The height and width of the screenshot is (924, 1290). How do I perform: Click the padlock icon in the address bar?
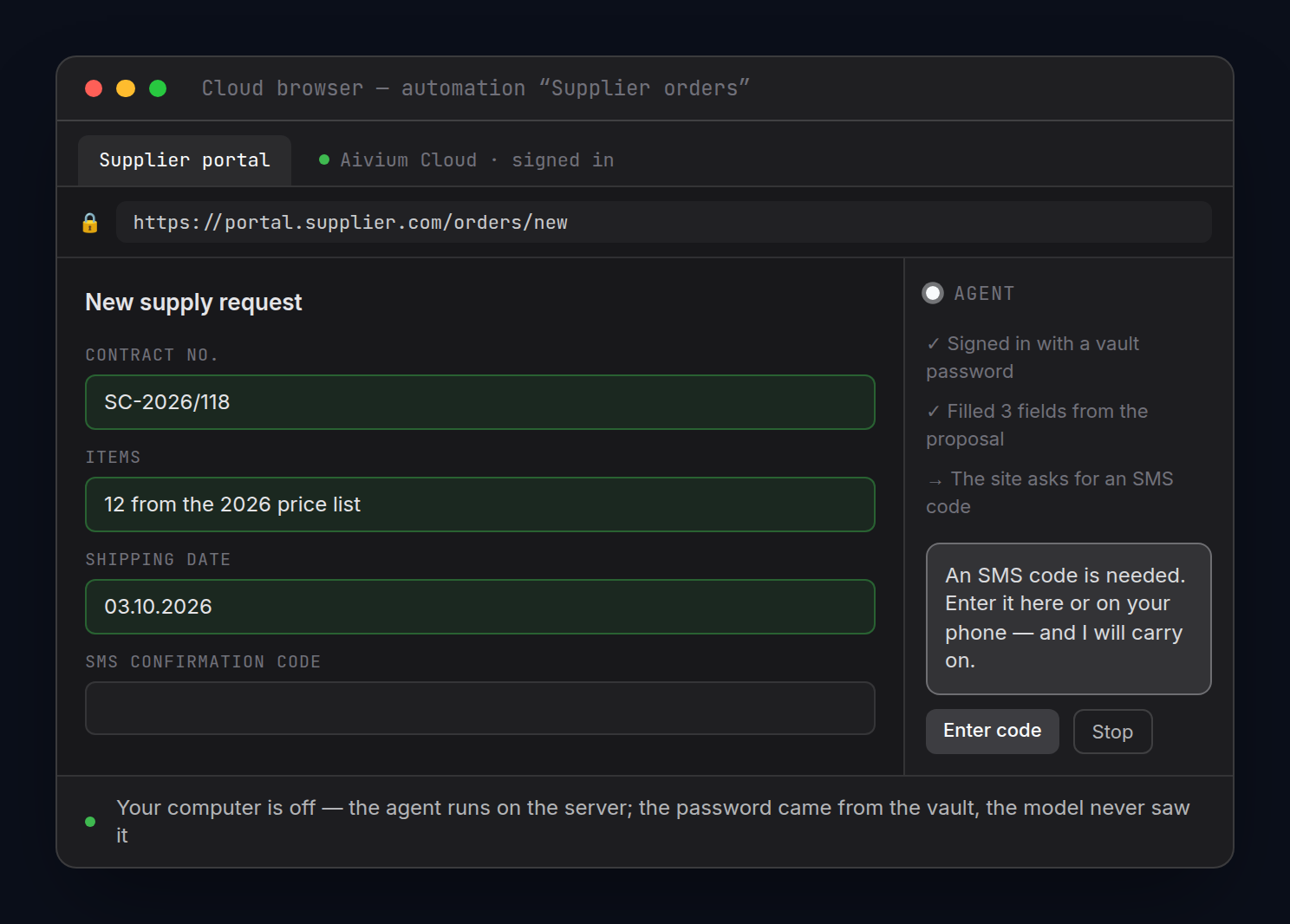click(x=89, y=223)
